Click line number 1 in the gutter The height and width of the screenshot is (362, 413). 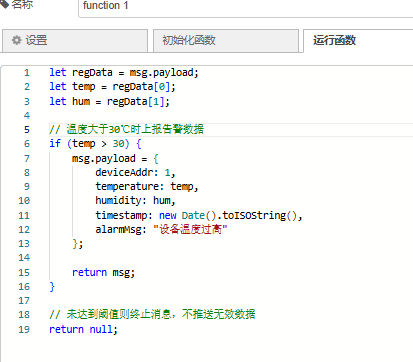pyautogui.click(x=27, y=72)
